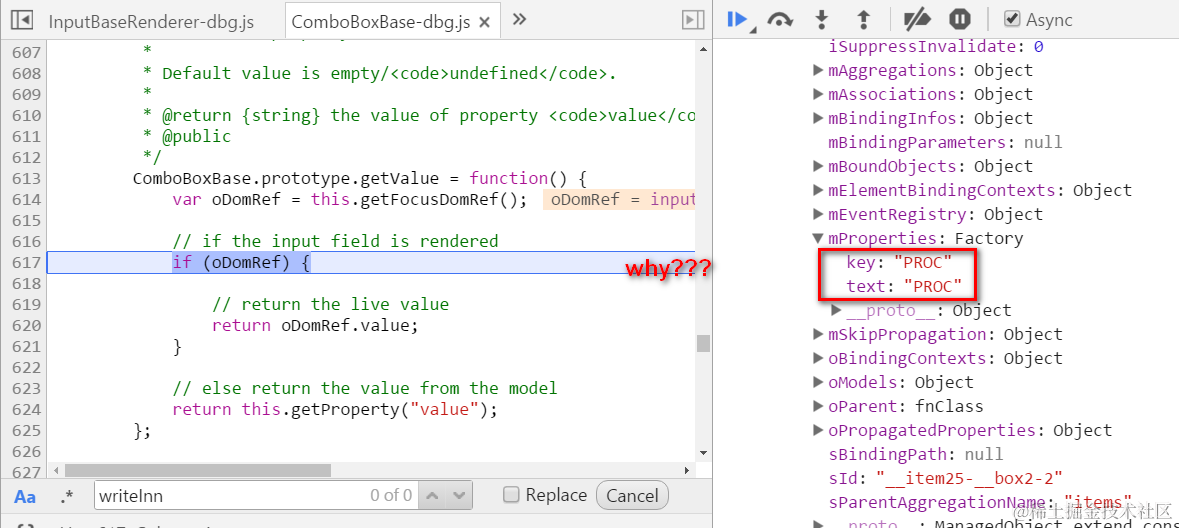Expand the mAssociations object
The image size is (1179, 528).
(x=819, y=95)
